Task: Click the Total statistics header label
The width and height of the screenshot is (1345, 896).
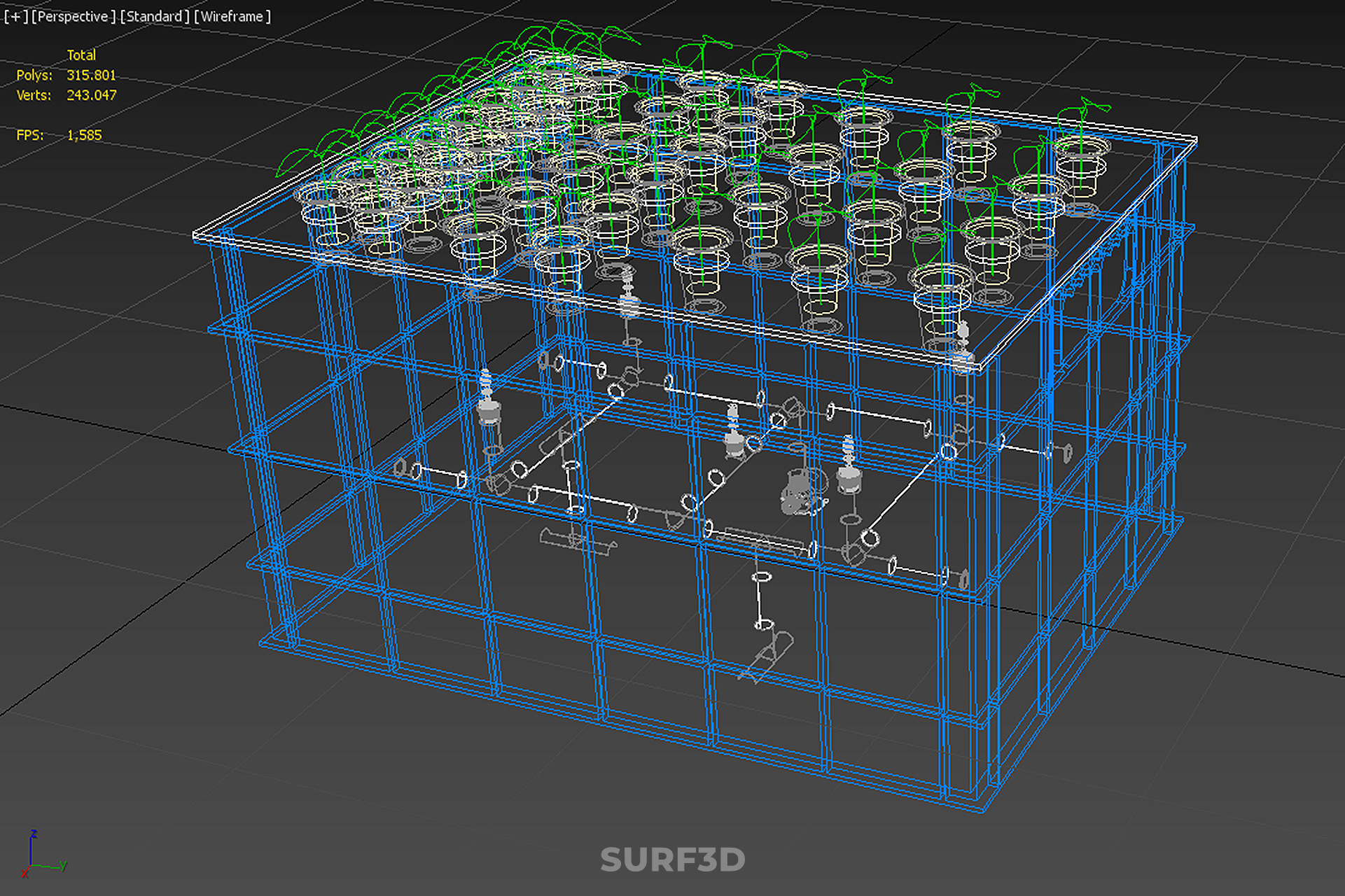Action: [81, 55]
